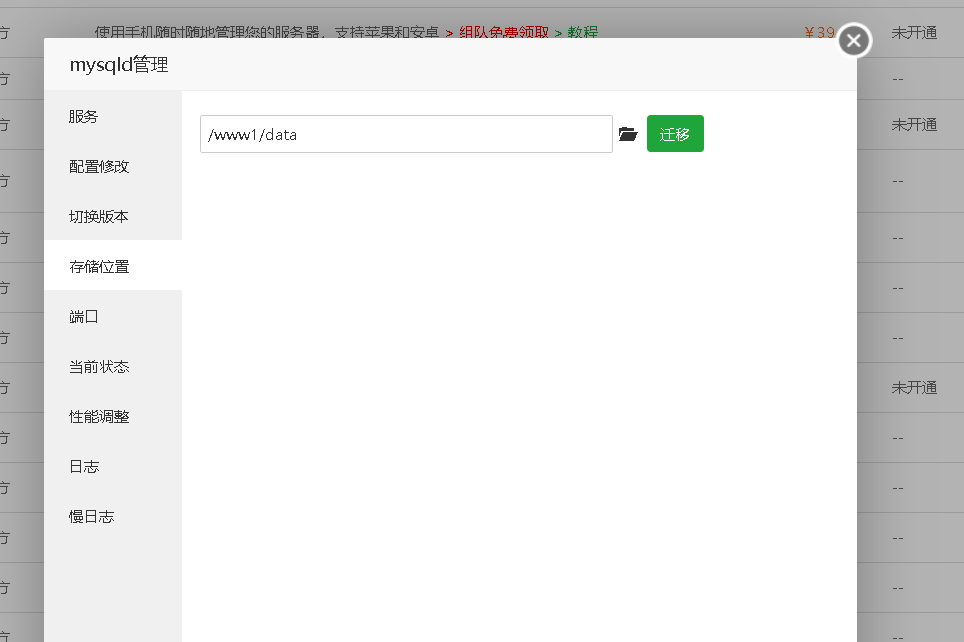
Task: Close the mysqld管理 dialog
Action: [854, 41]
